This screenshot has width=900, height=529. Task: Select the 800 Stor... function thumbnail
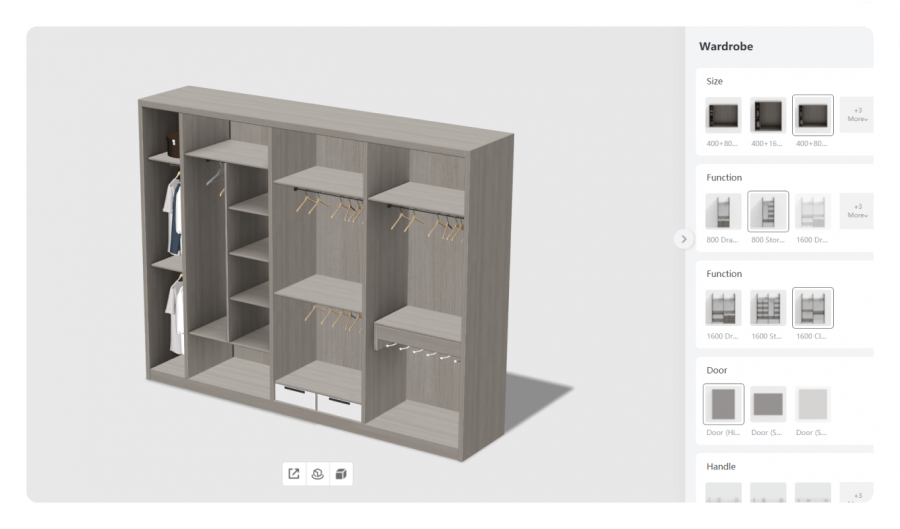click(768, 212)
